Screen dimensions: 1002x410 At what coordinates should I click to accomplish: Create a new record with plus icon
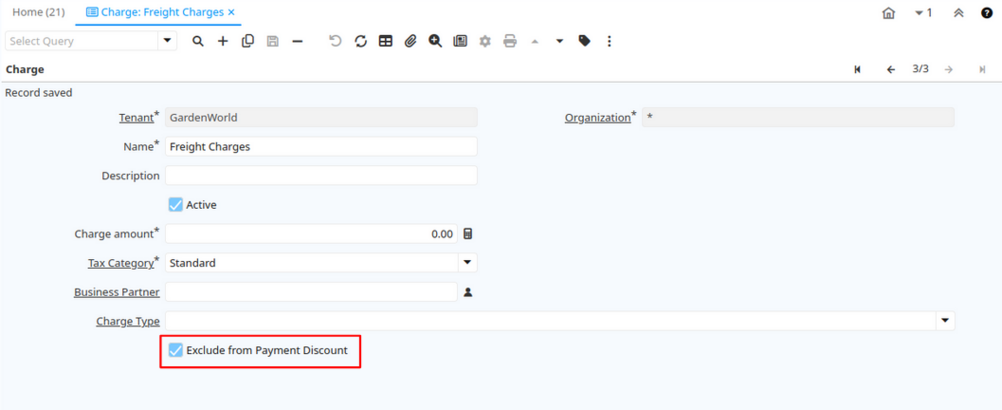(223, 41)
